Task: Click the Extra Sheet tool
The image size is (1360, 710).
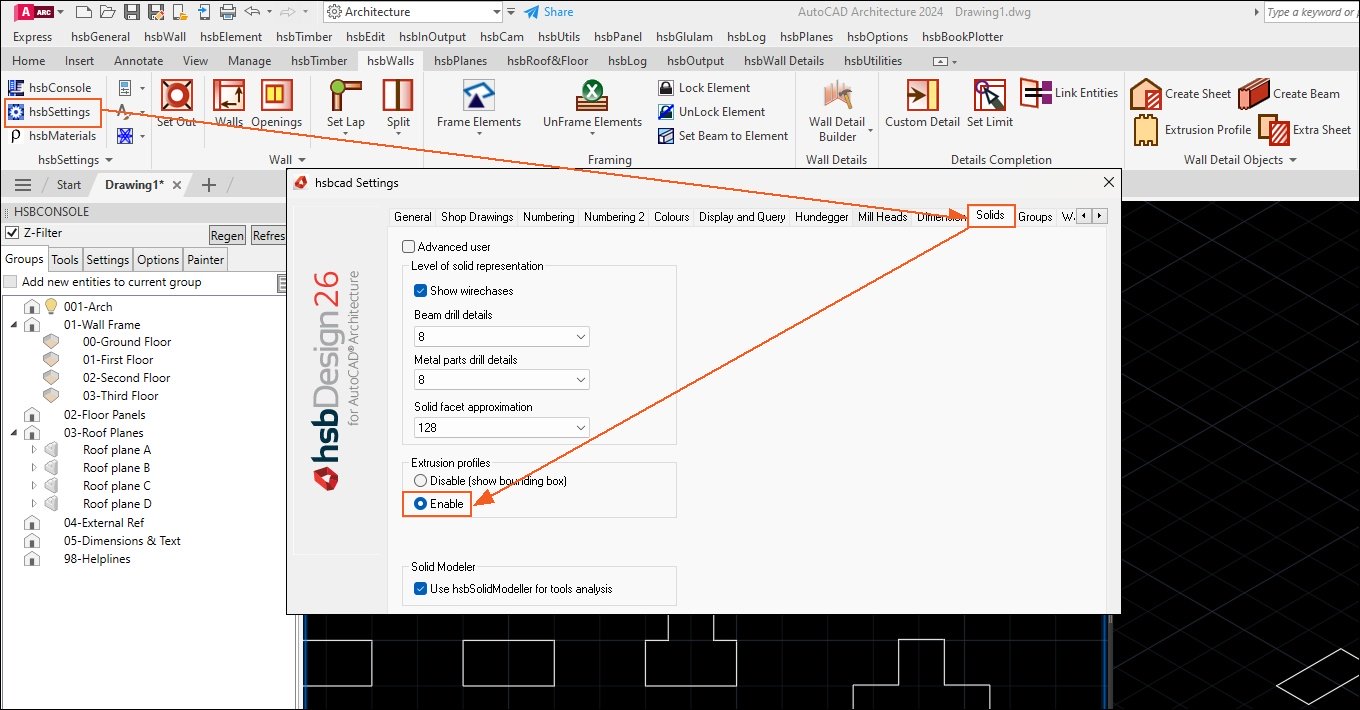Action: tap(1305, 130)
